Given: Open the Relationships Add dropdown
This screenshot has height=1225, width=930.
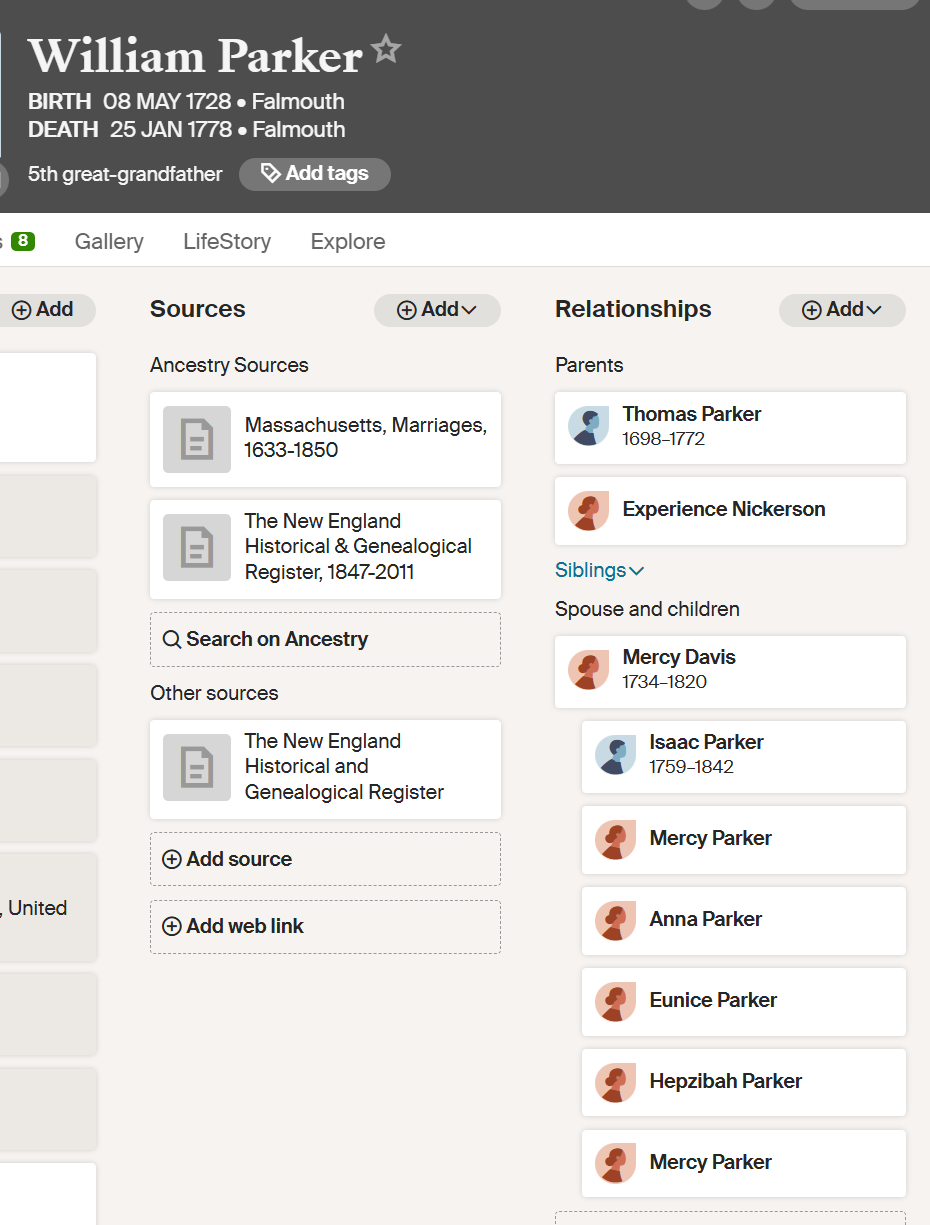Looking at the screenshot, I should (841, 310).
